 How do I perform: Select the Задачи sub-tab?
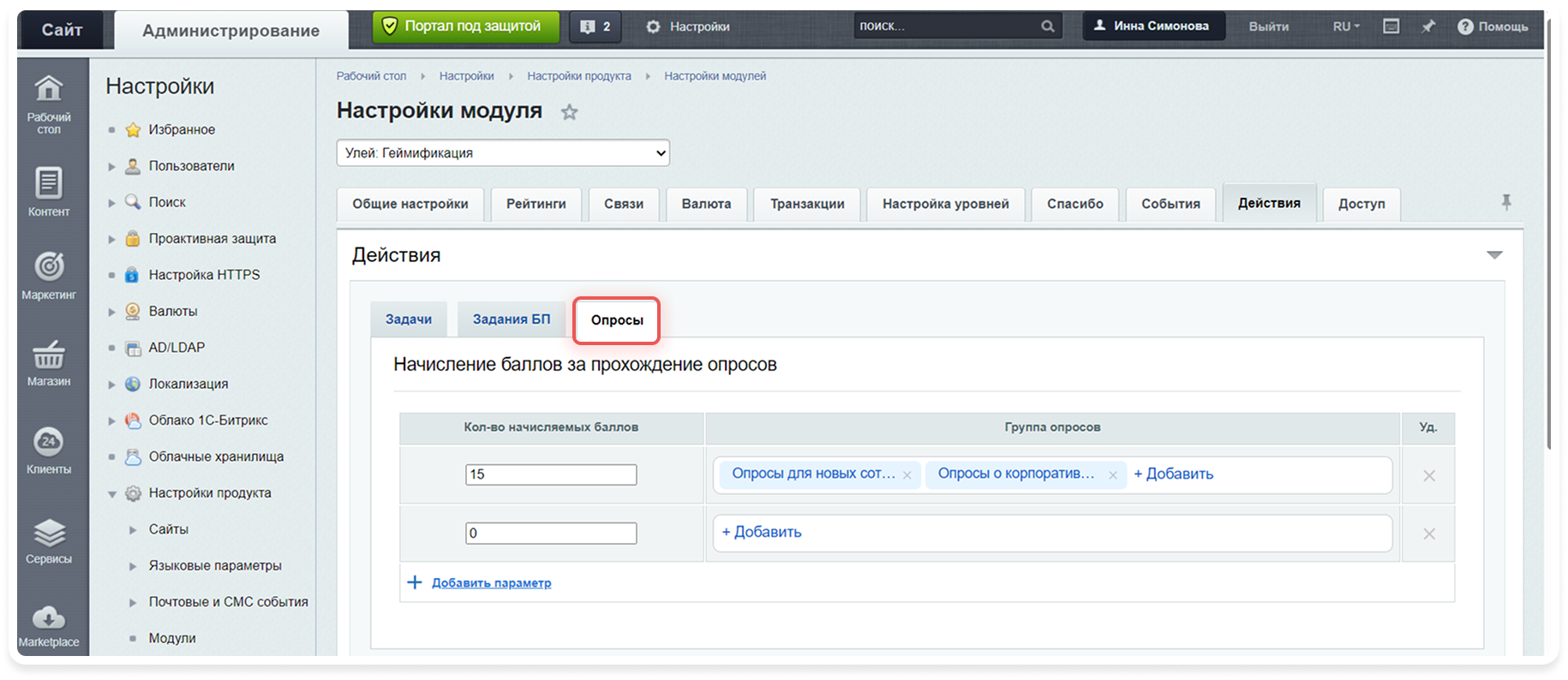point(409,319)
